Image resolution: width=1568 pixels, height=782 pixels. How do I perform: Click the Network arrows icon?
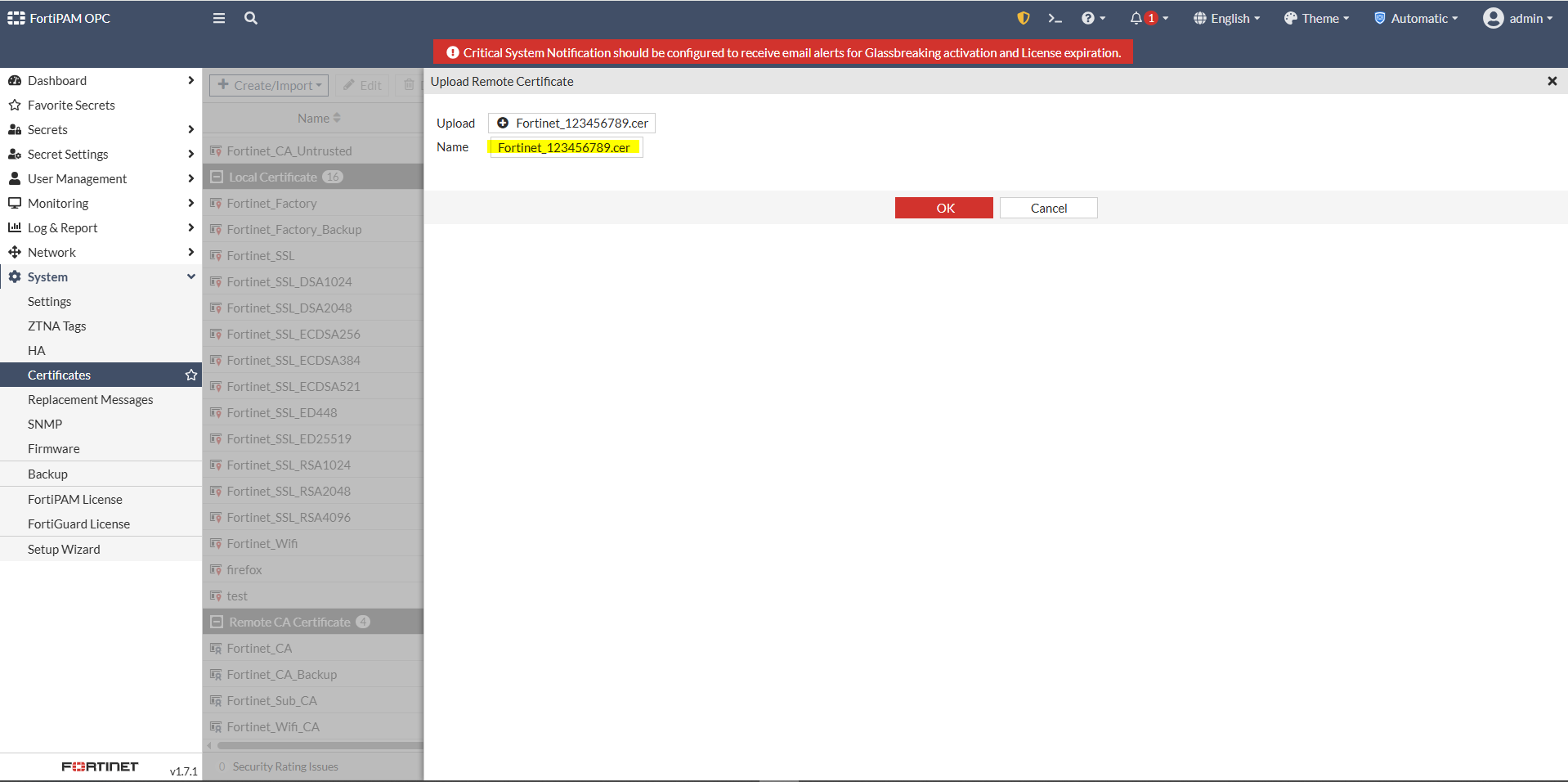pos(15,252)
